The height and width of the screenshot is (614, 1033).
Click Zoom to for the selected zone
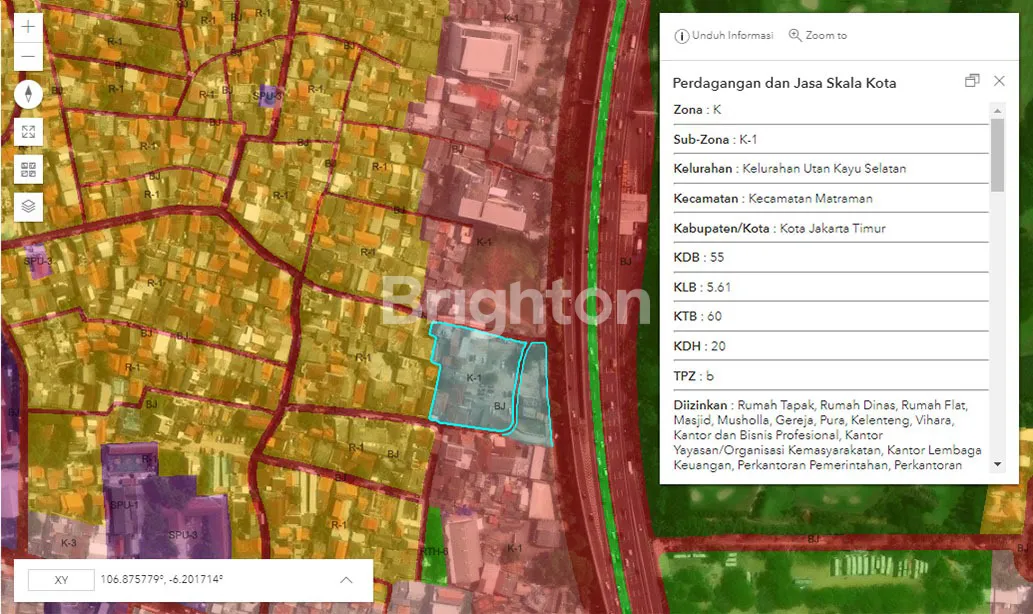tap(818, 36)
